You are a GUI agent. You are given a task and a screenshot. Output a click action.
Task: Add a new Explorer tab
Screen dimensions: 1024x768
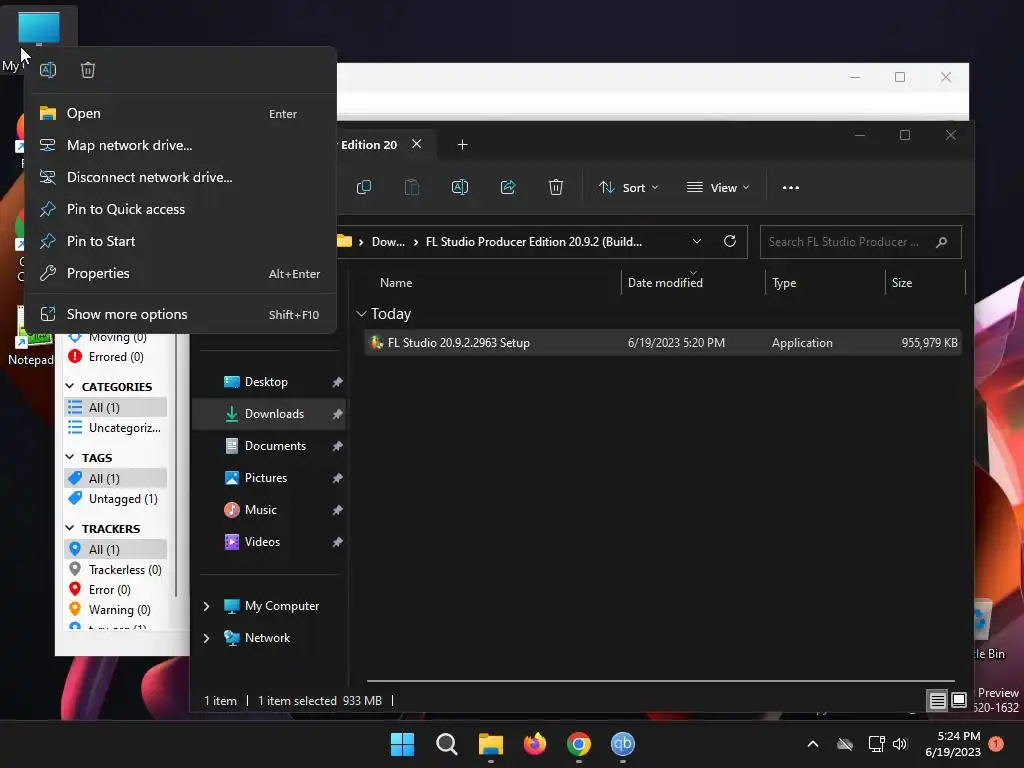click(x=462, y=144)
